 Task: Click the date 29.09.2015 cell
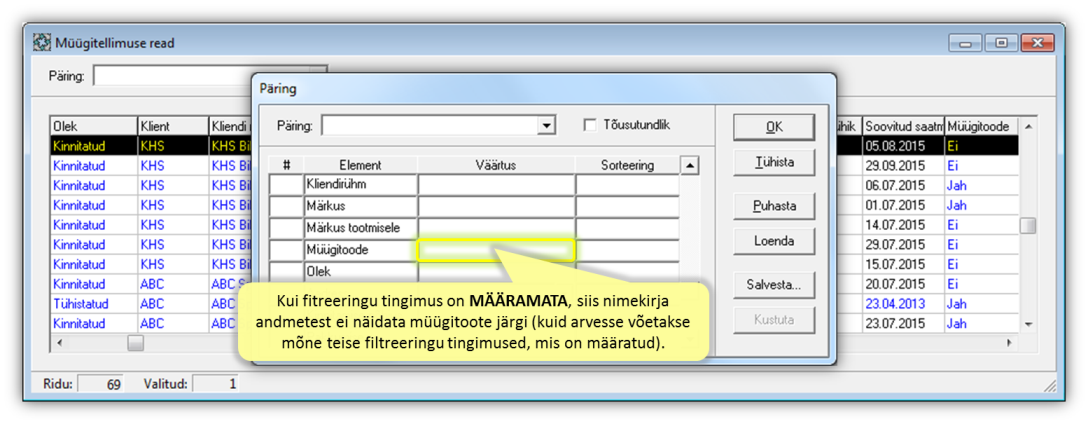[x=903, y=166]
